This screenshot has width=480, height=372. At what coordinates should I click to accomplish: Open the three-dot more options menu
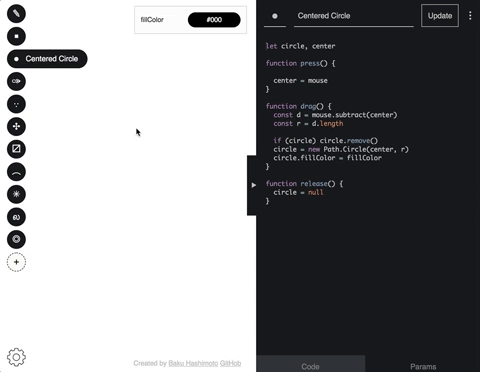[x=470, y=16]
